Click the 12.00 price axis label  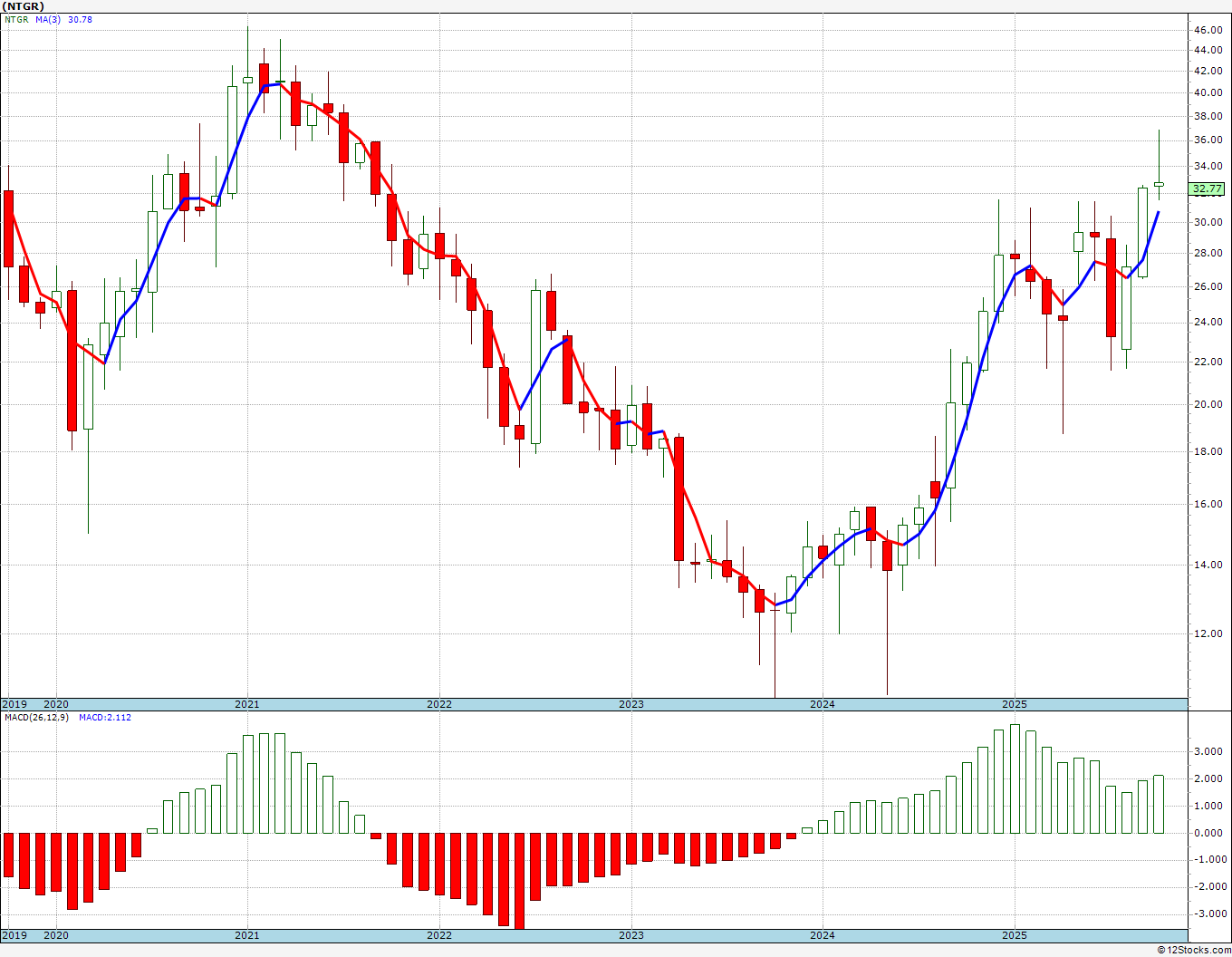[x=1208, y=634]
